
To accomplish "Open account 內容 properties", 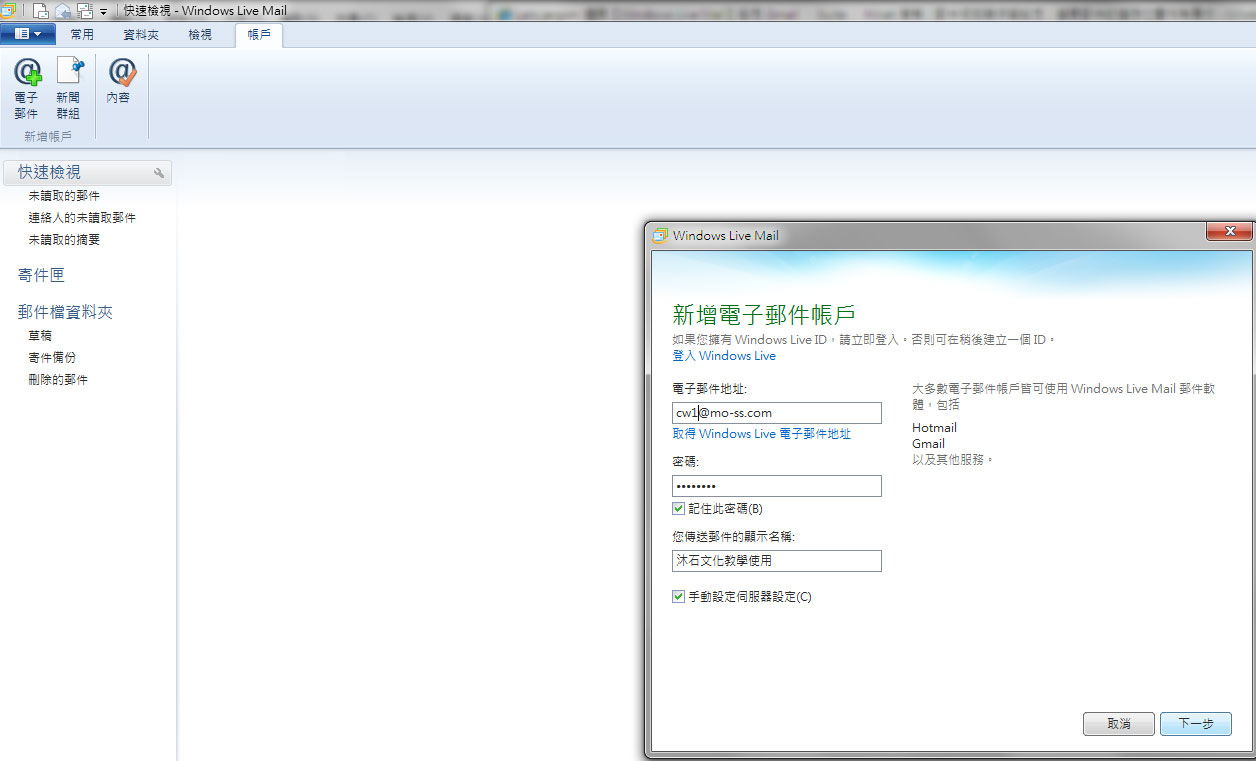I will 119,82.
